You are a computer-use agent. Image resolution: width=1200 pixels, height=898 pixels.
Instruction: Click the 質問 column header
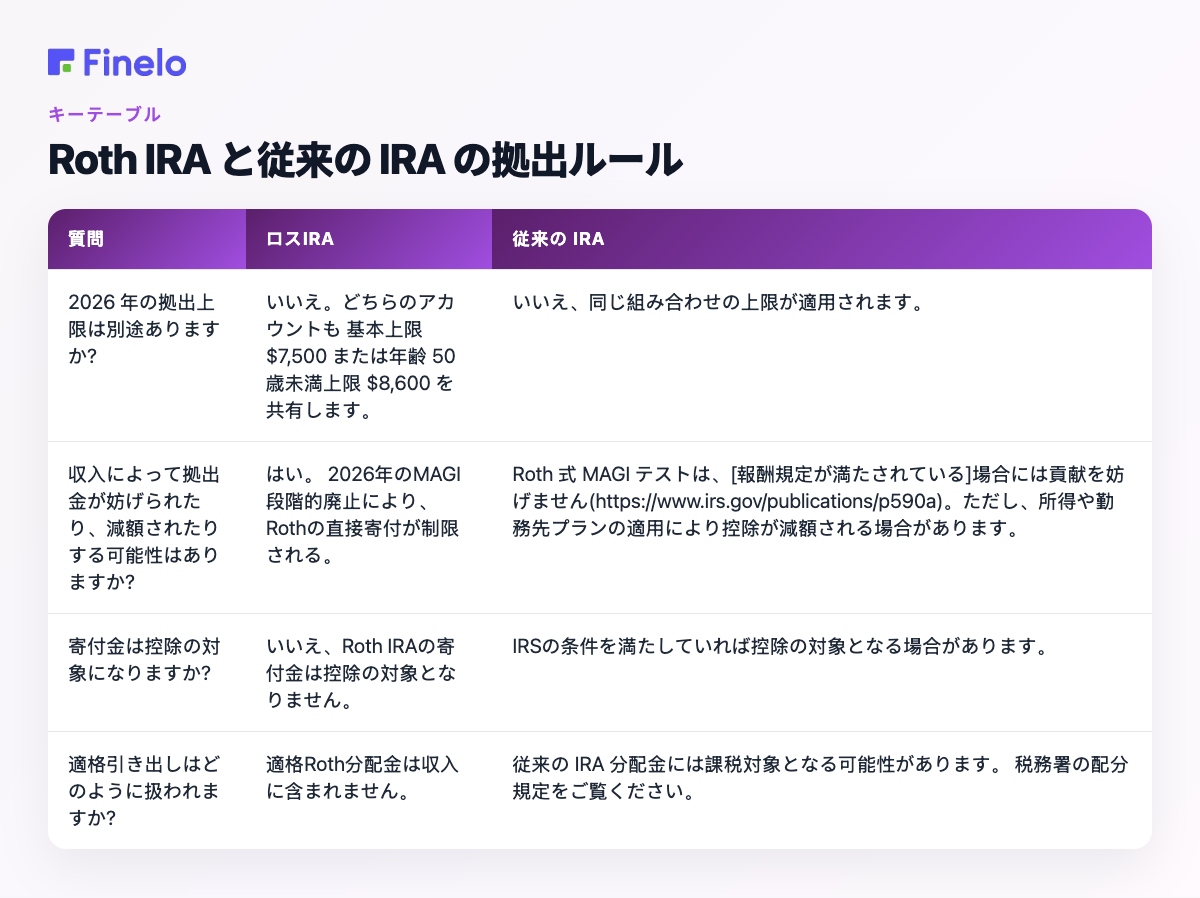(x=147, y=239)
